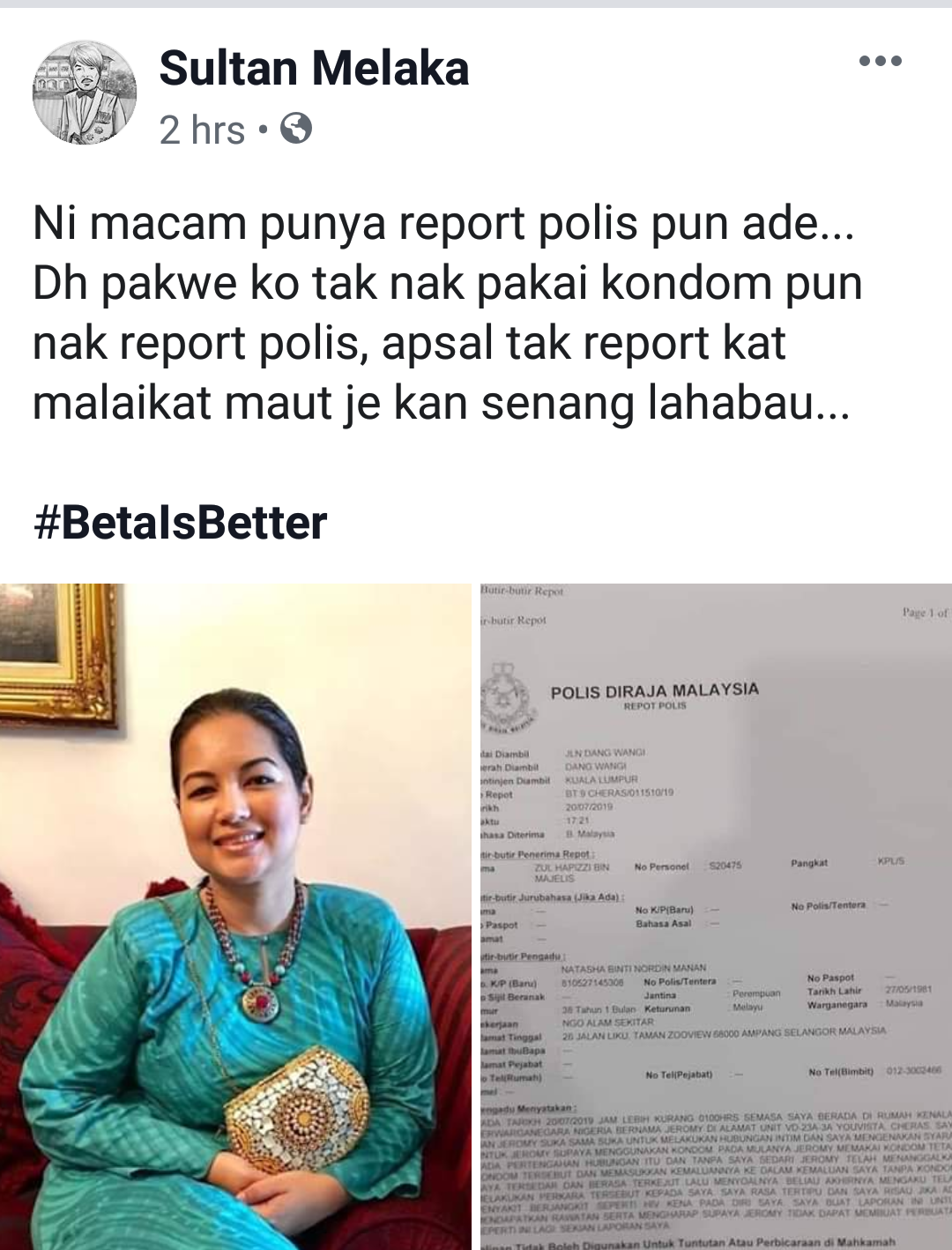Viewport: 952px width, 1250px height.
Task: Open the photo of woman in green dress
Action: click(235, 917)
